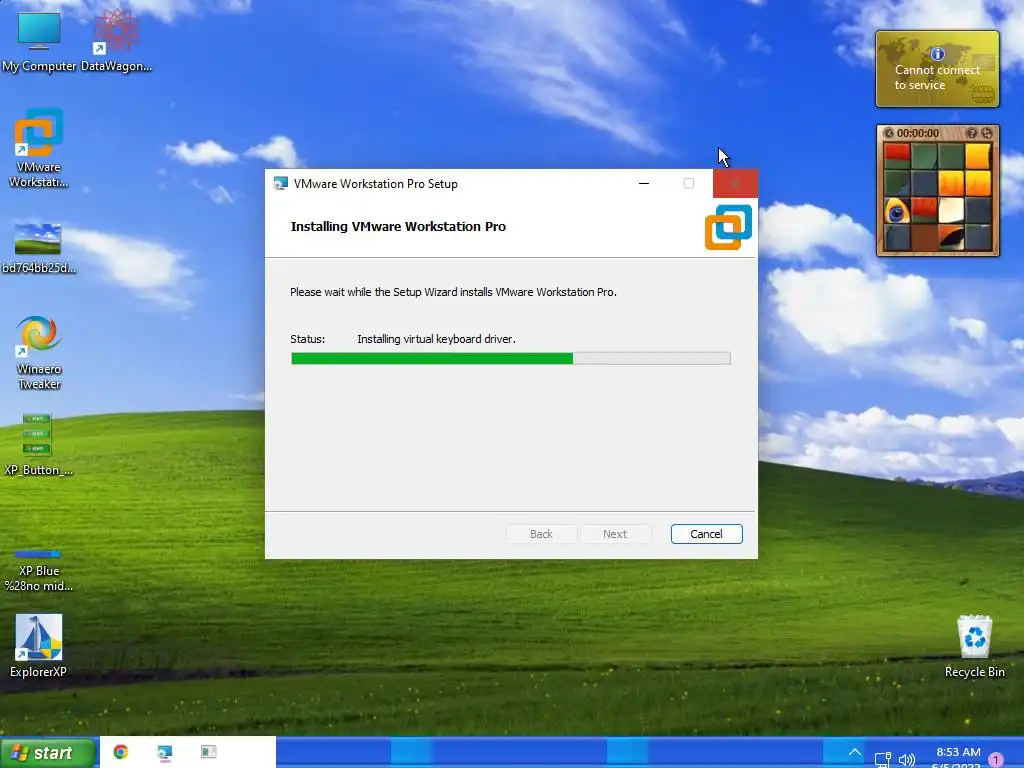
Task: Click the info icon on the weather gadget
Action: click(x=937, y=54)
